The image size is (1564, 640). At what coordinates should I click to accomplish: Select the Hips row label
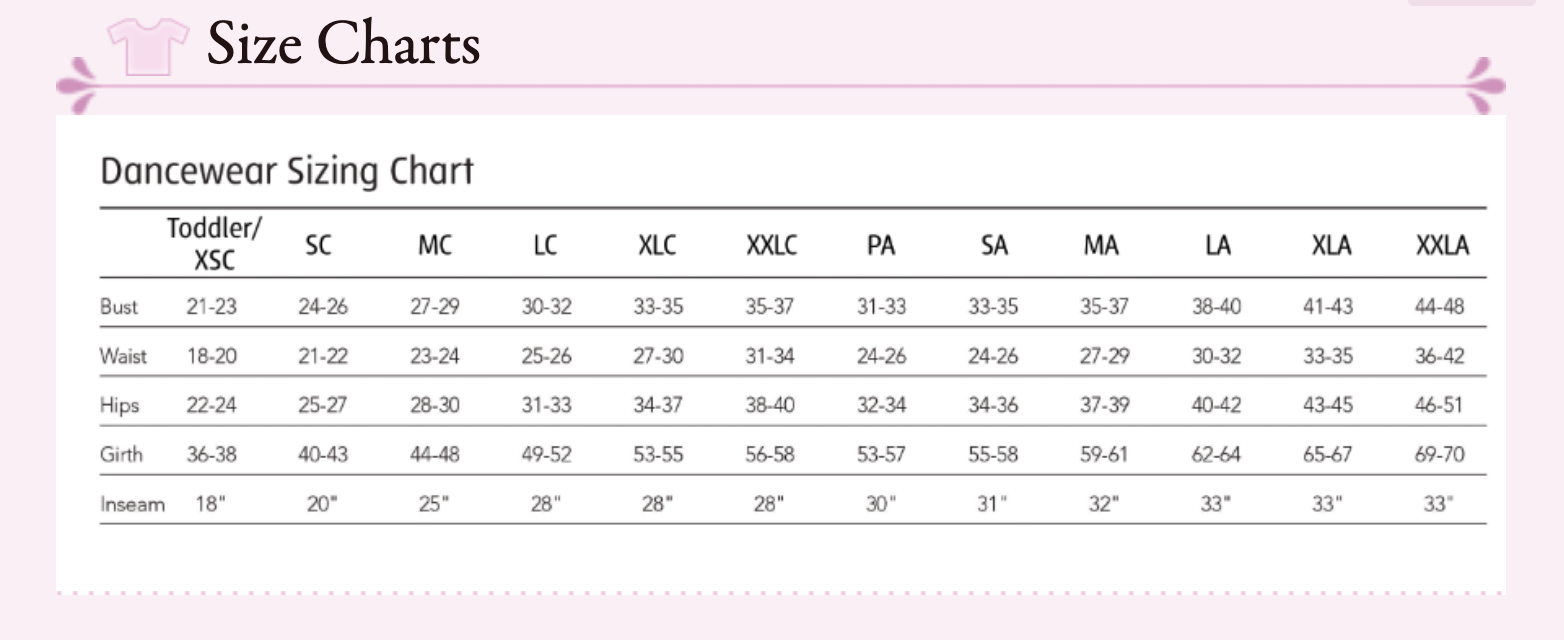(119, 405)
